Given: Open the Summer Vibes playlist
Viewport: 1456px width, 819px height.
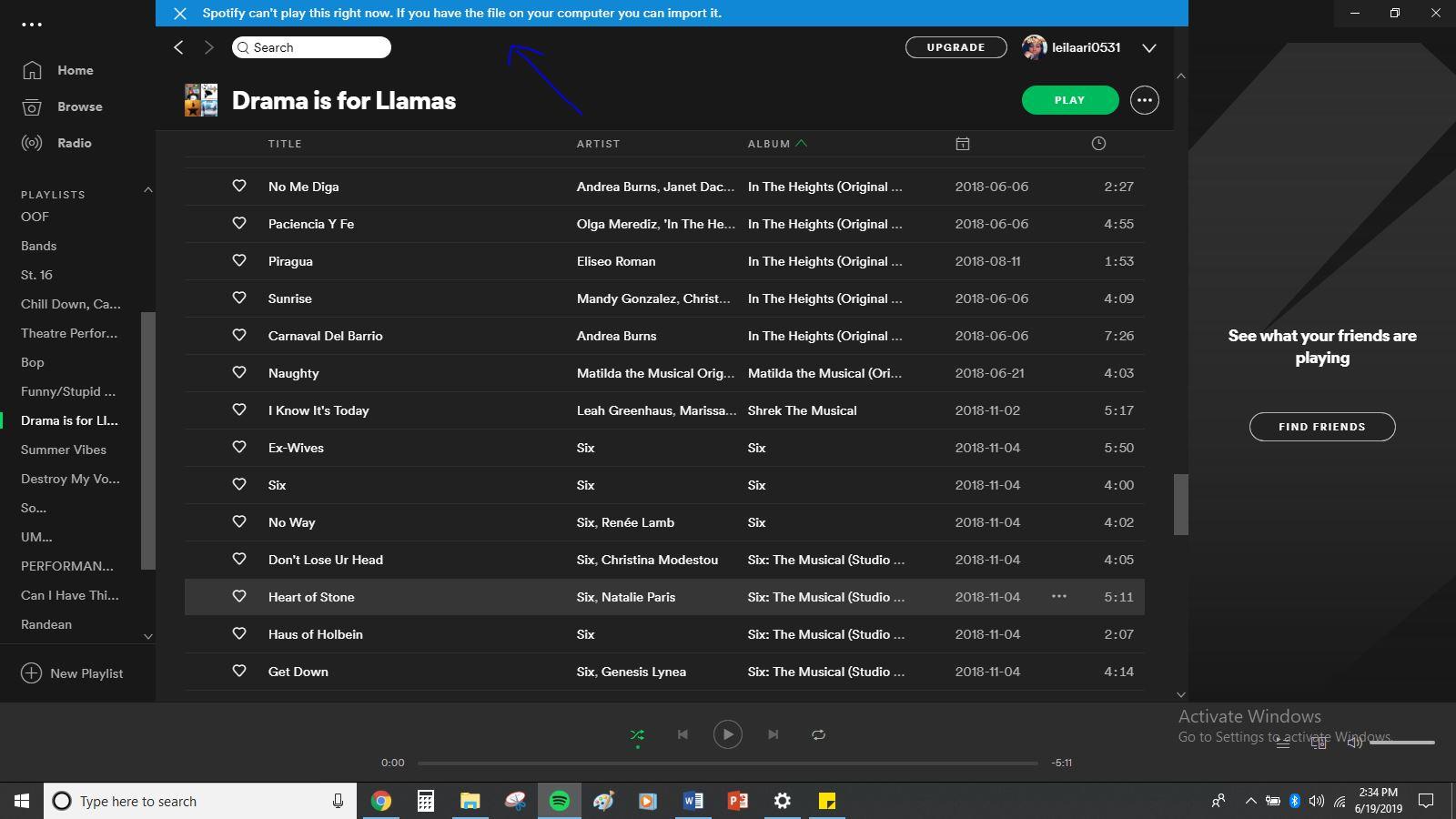Looking at the screenshot, I should pos(64,450).
